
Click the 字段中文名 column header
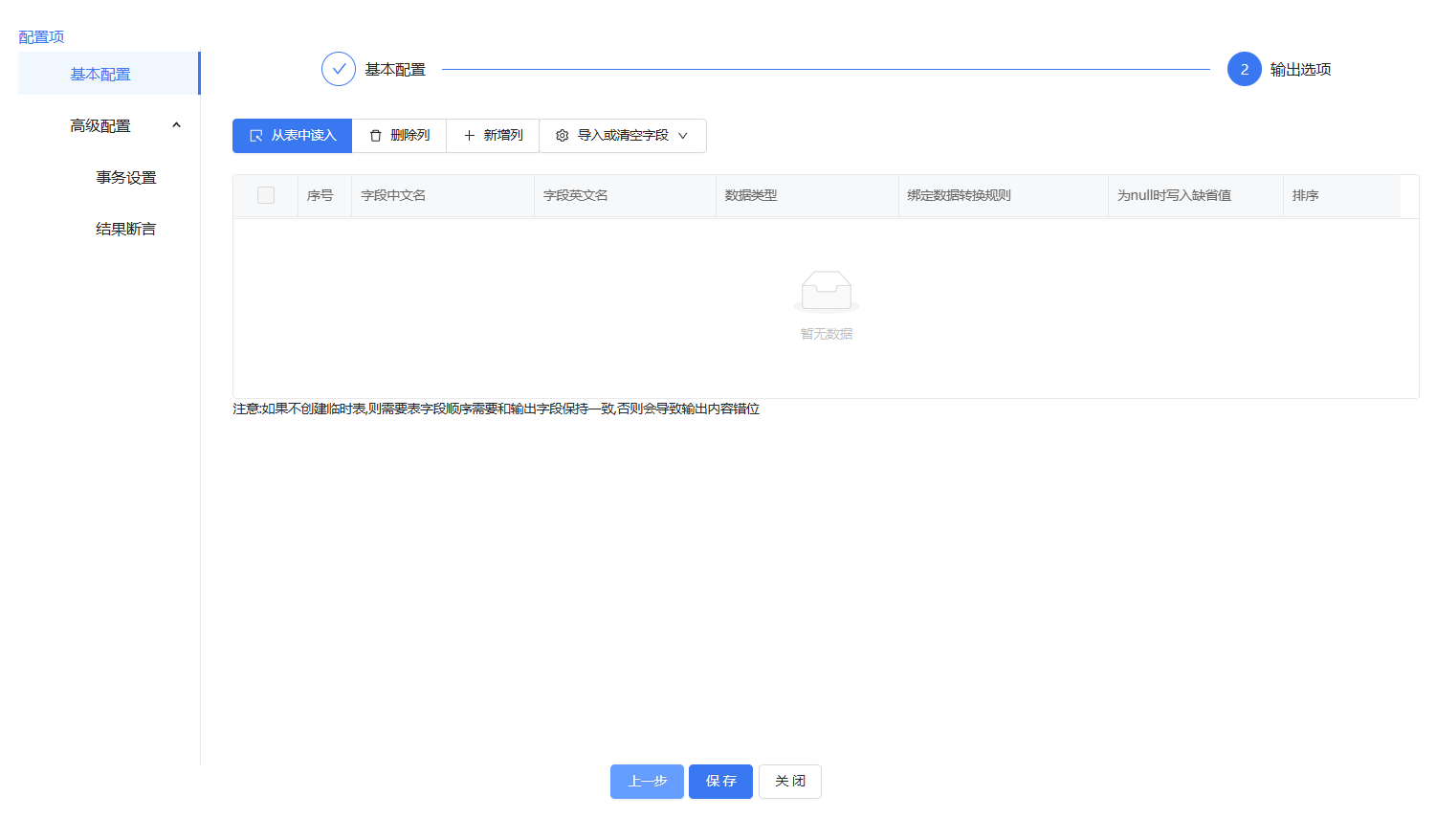pyautogui.click(x=392, y=194)
